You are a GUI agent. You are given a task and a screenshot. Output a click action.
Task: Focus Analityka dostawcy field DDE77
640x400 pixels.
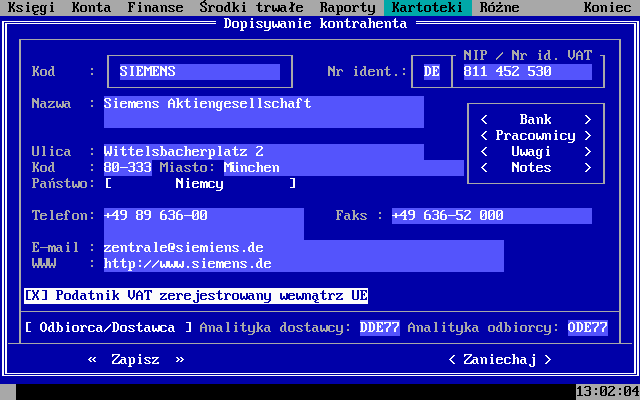380,327
